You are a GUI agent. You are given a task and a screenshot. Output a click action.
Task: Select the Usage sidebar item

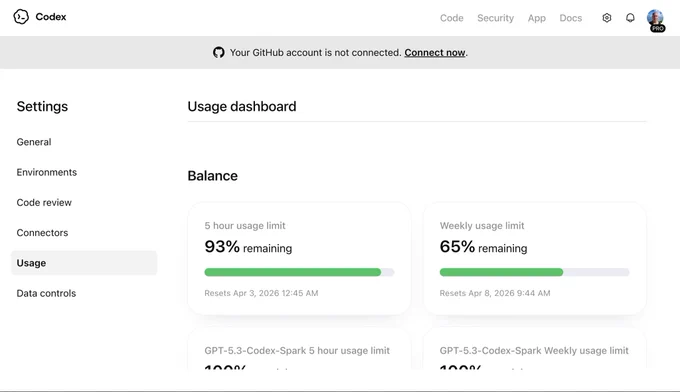point(84,263)
